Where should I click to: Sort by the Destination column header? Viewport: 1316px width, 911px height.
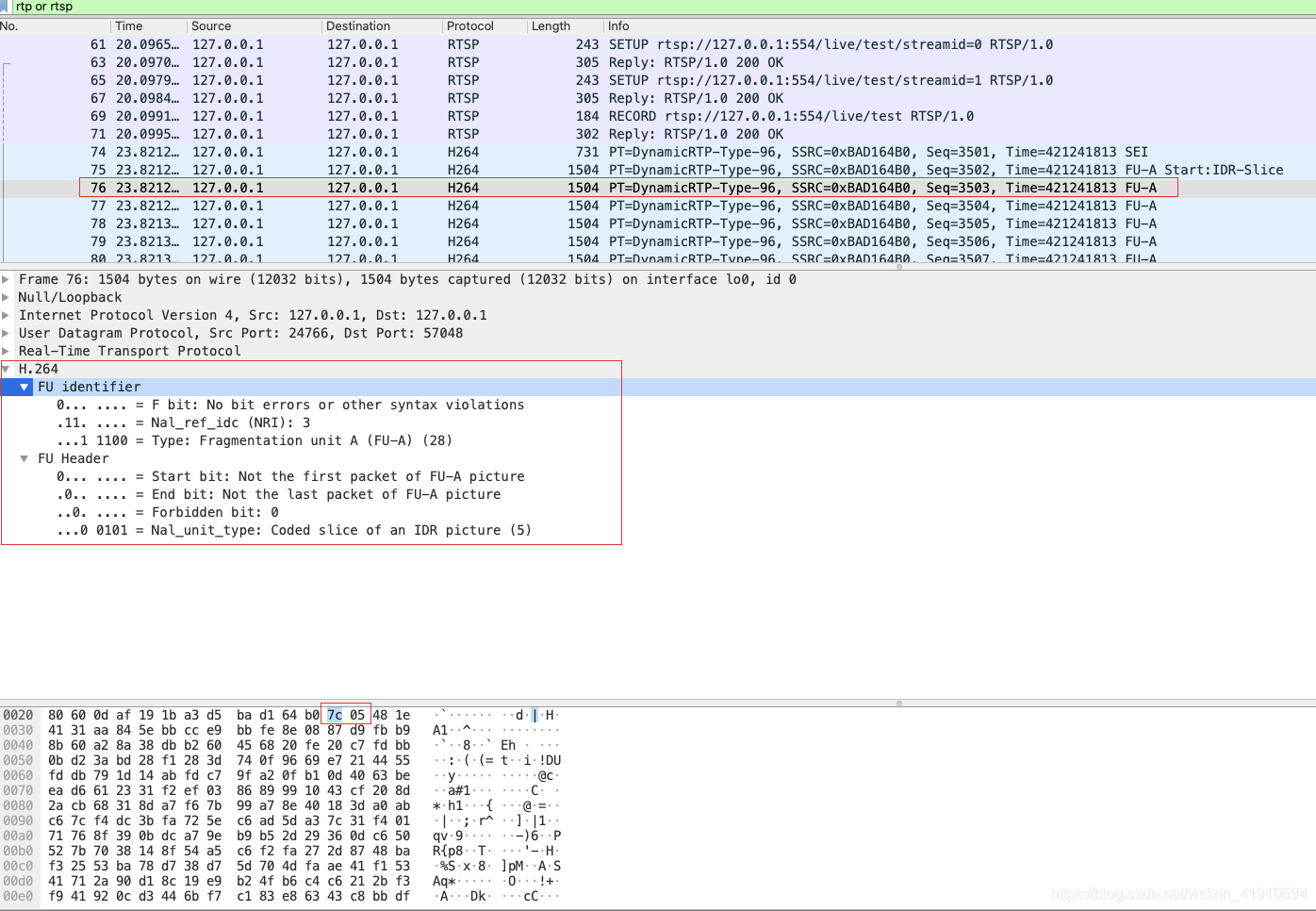tap(382, 26)
